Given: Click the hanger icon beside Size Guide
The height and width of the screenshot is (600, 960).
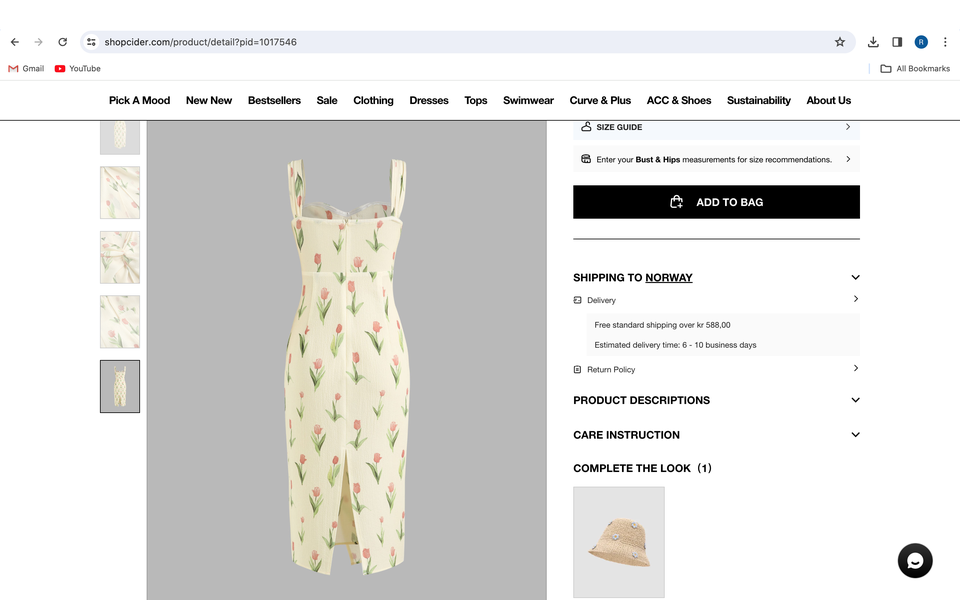Looking at the screenshot, I should coord(586,127).
